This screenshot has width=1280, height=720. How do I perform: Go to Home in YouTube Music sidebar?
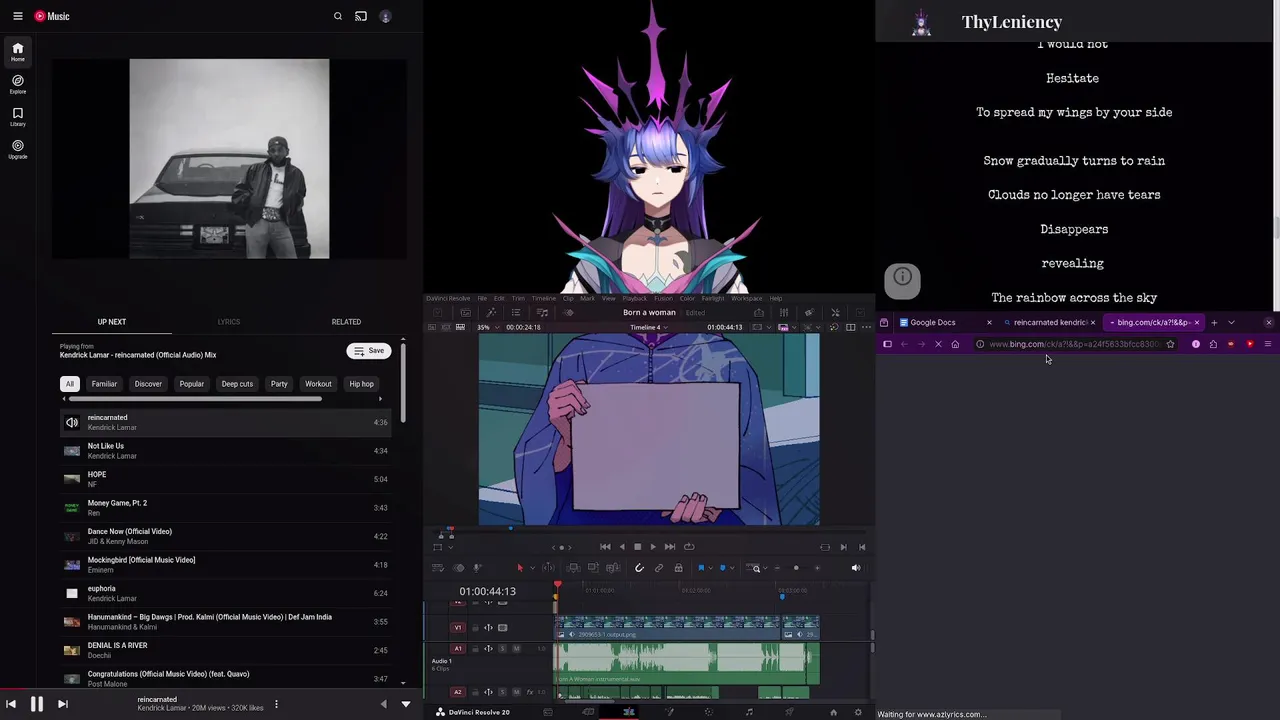[18, 51]
